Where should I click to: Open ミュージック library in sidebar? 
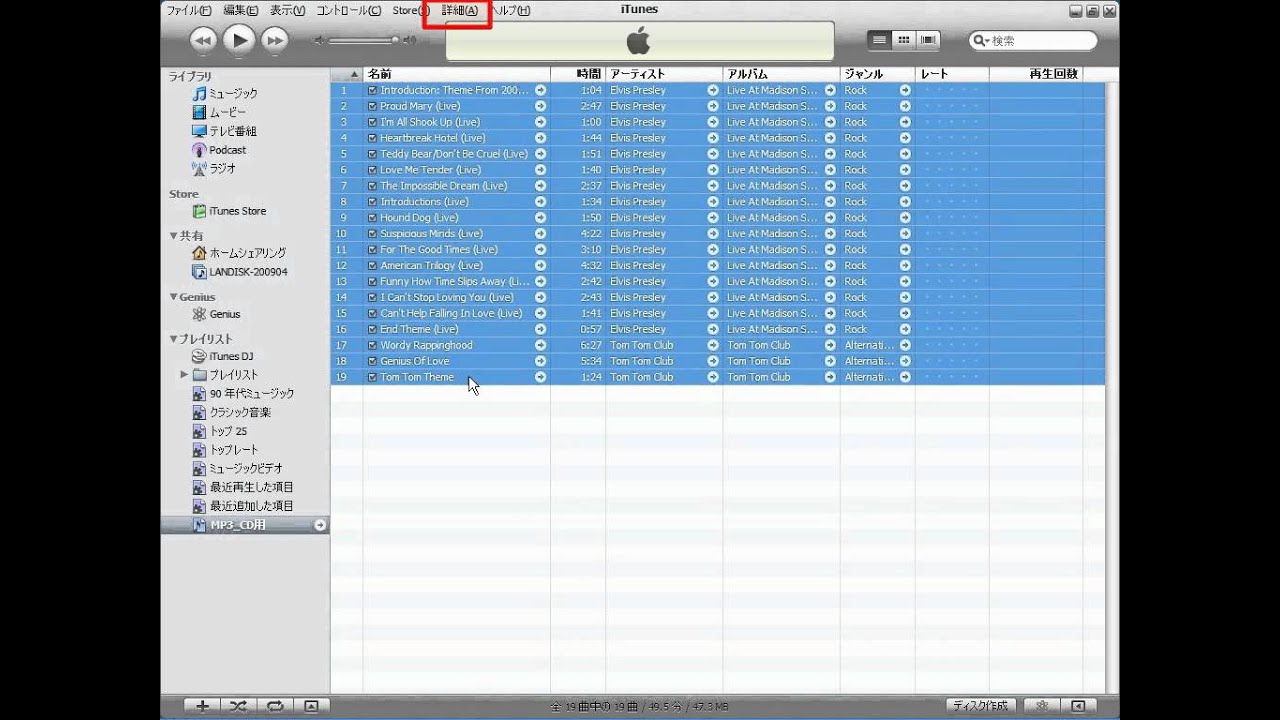tap(225, 93)
